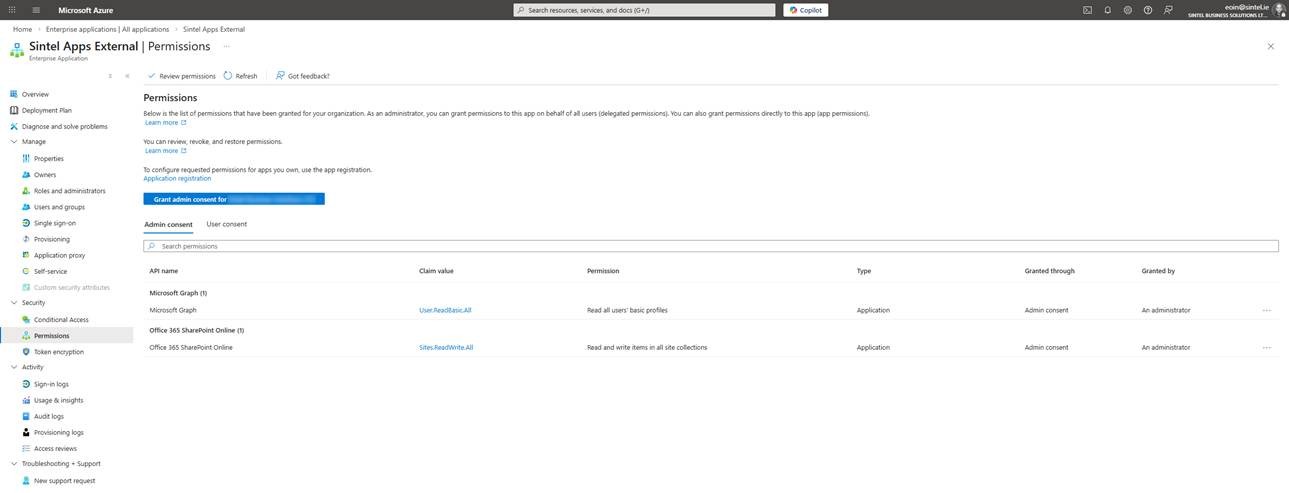Viewport: 1289px width, 493px height.
Task: Open Properties icon in sidebar
Action: pos(26,158)
